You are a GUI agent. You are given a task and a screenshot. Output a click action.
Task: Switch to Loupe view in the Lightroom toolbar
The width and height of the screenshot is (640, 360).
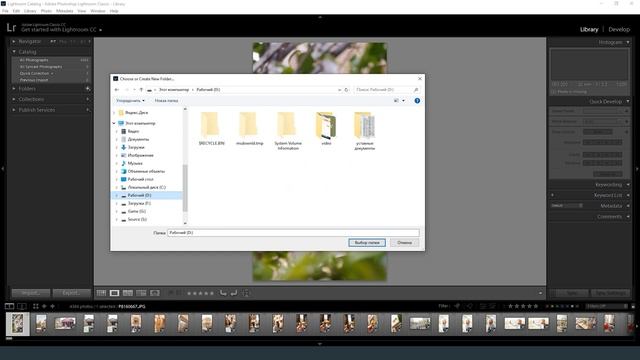pos(115,293)
